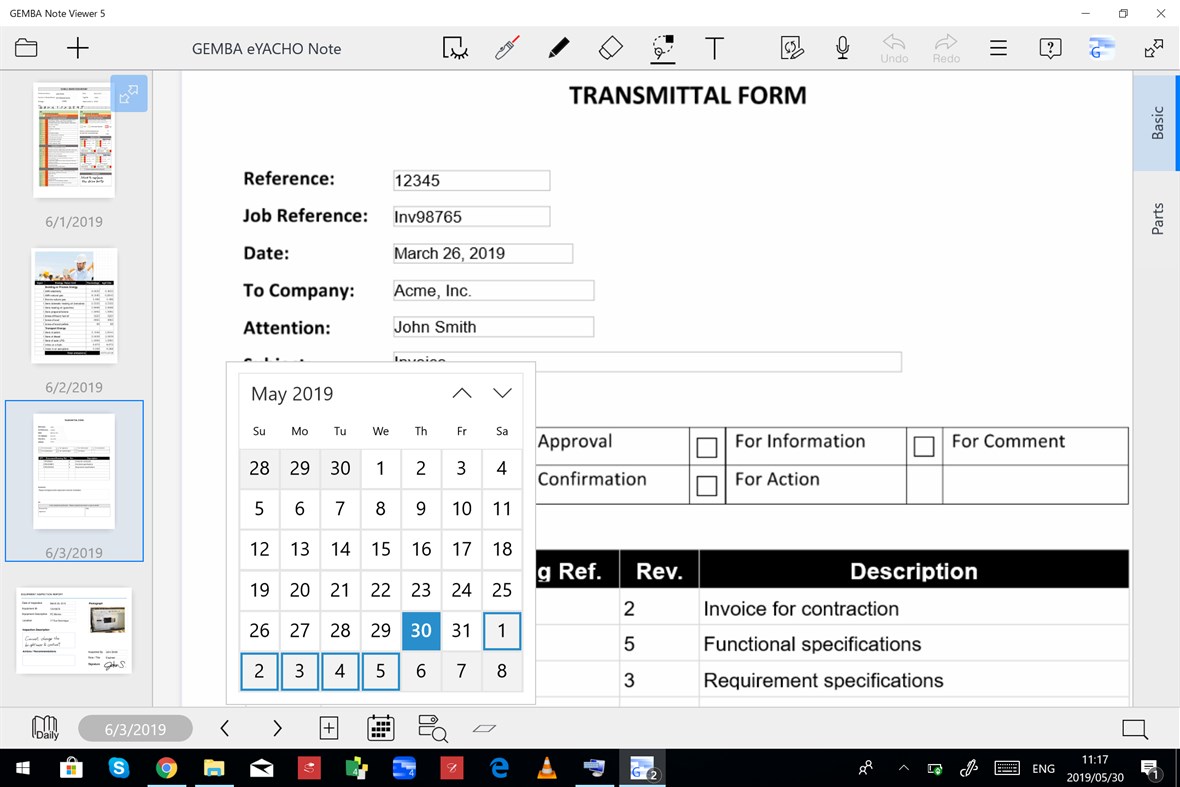
Task: Go to previous month with up chevron
Action: 462,392
